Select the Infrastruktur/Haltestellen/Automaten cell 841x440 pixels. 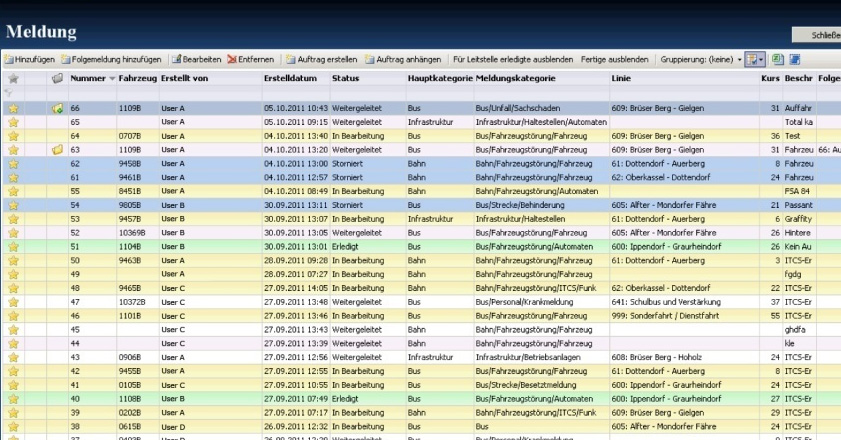tap(541, 122)
